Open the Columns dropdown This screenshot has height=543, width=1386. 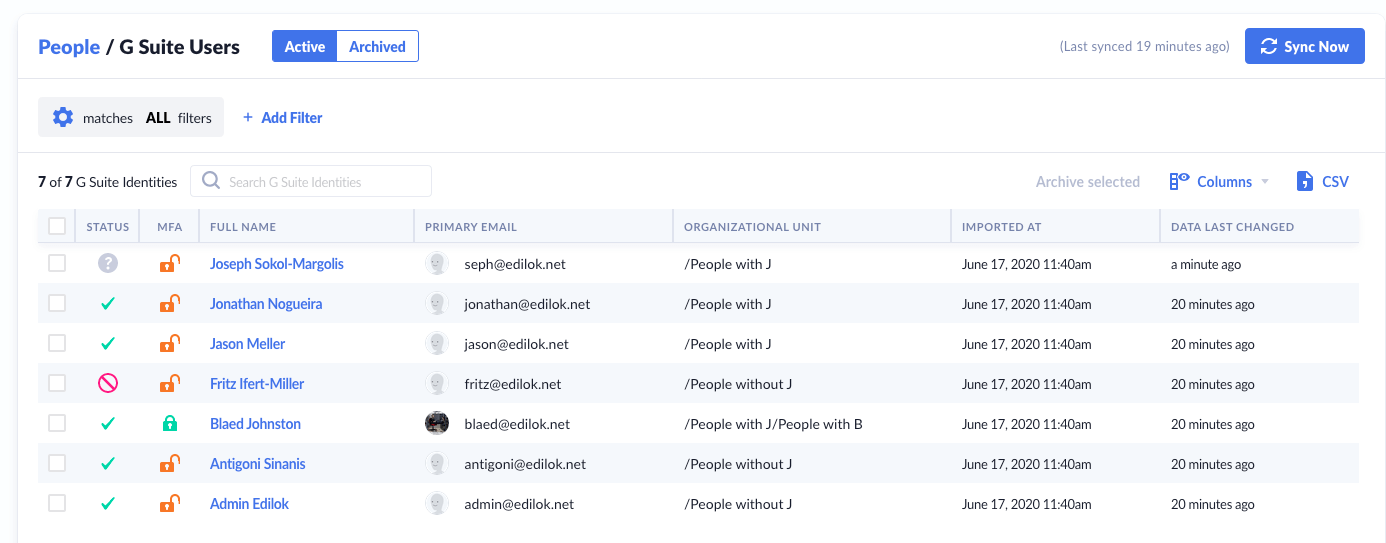point(1220,182)
